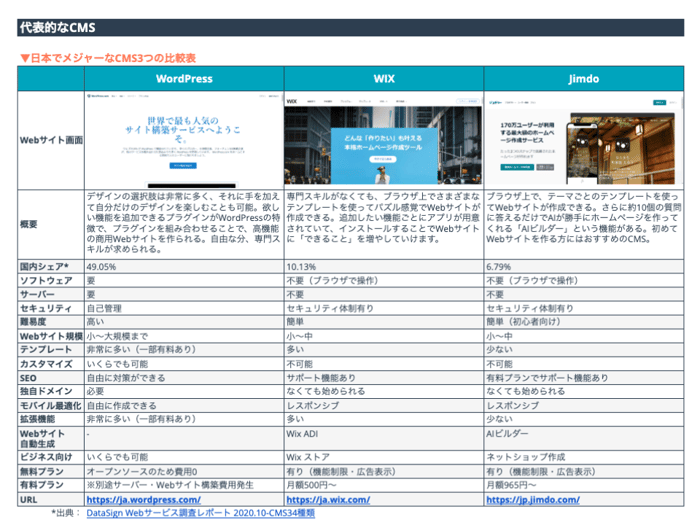Click the WordPress column header
The height and width of the screenshot is (525, 700).
coord(184,79)
